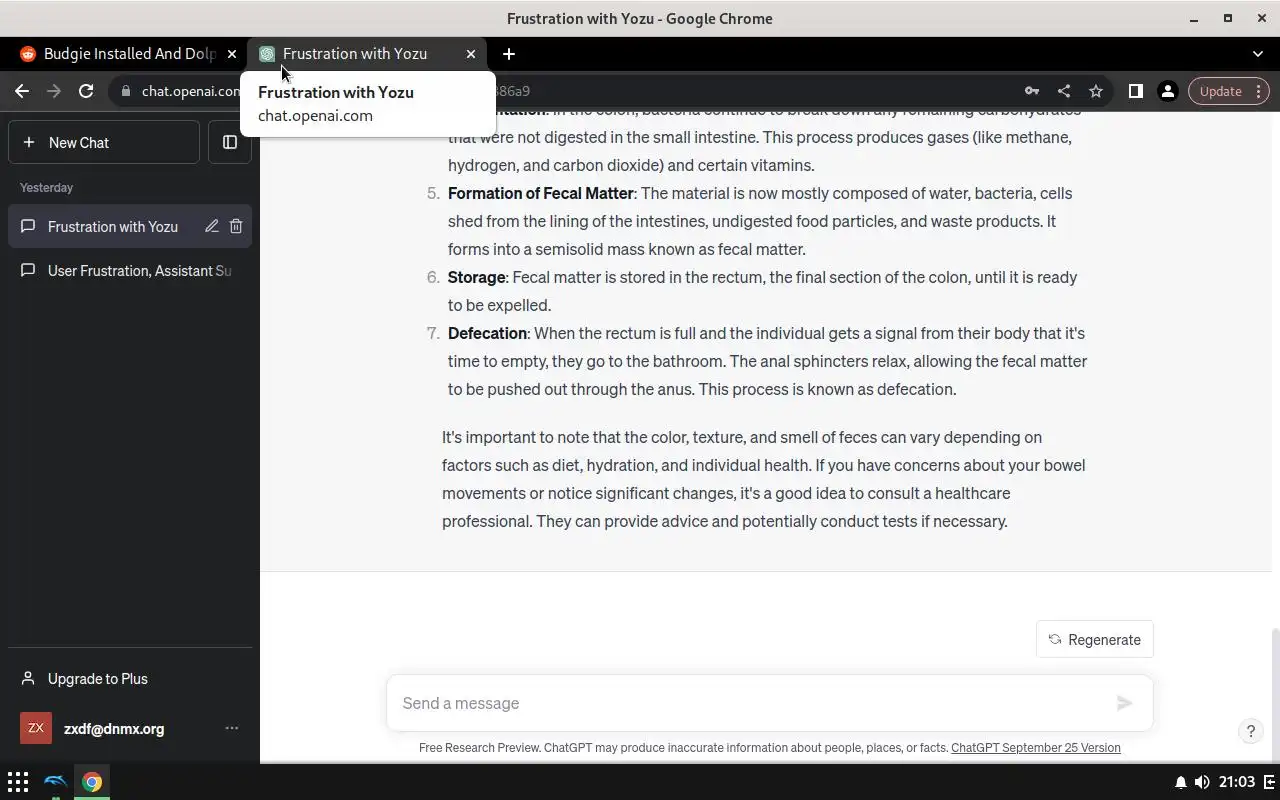
Task: Click the address bar URL chat.openai.com
Action: coord(191,91)
